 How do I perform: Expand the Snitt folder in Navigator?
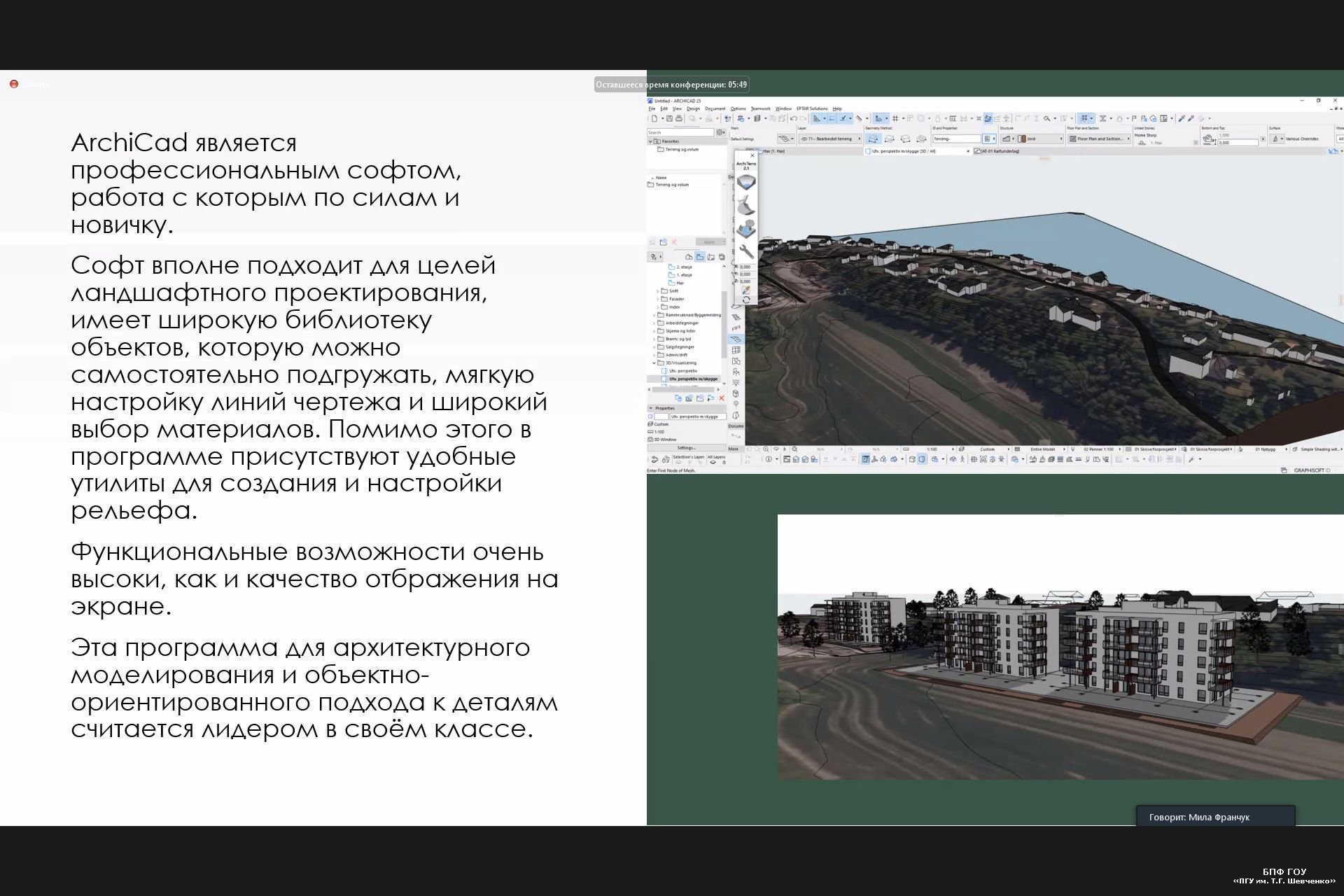click(x=657, y=291)
